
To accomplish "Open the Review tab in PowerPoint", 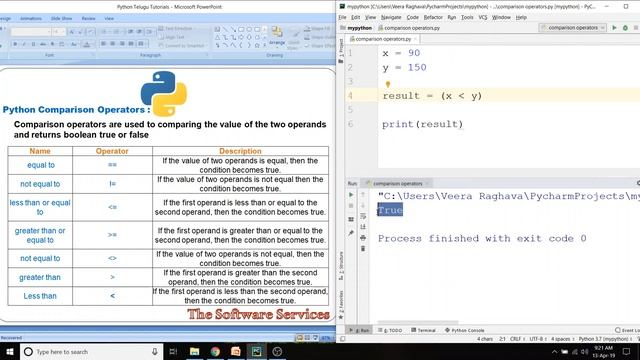I will 88,18.
